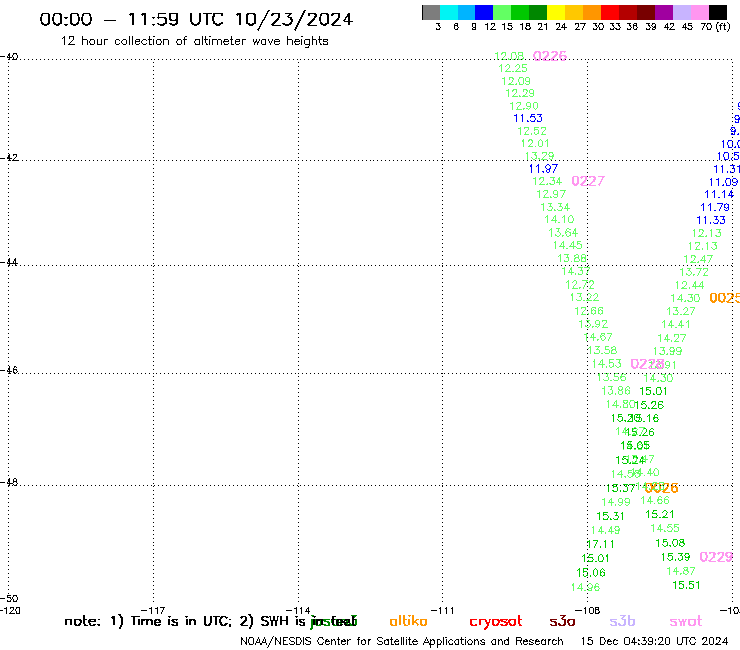Click subtitle '12 hour collection of altimeter wave heights'
Viewport: 740px width, 650px height.
[x=194, y=41]
